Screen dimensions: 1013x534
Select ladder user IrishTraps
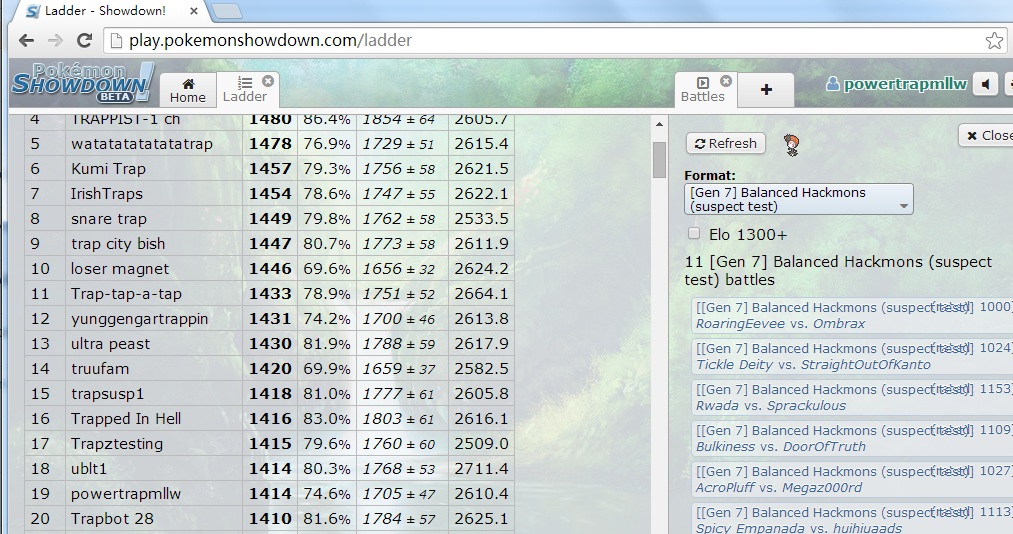click(107, 194)
